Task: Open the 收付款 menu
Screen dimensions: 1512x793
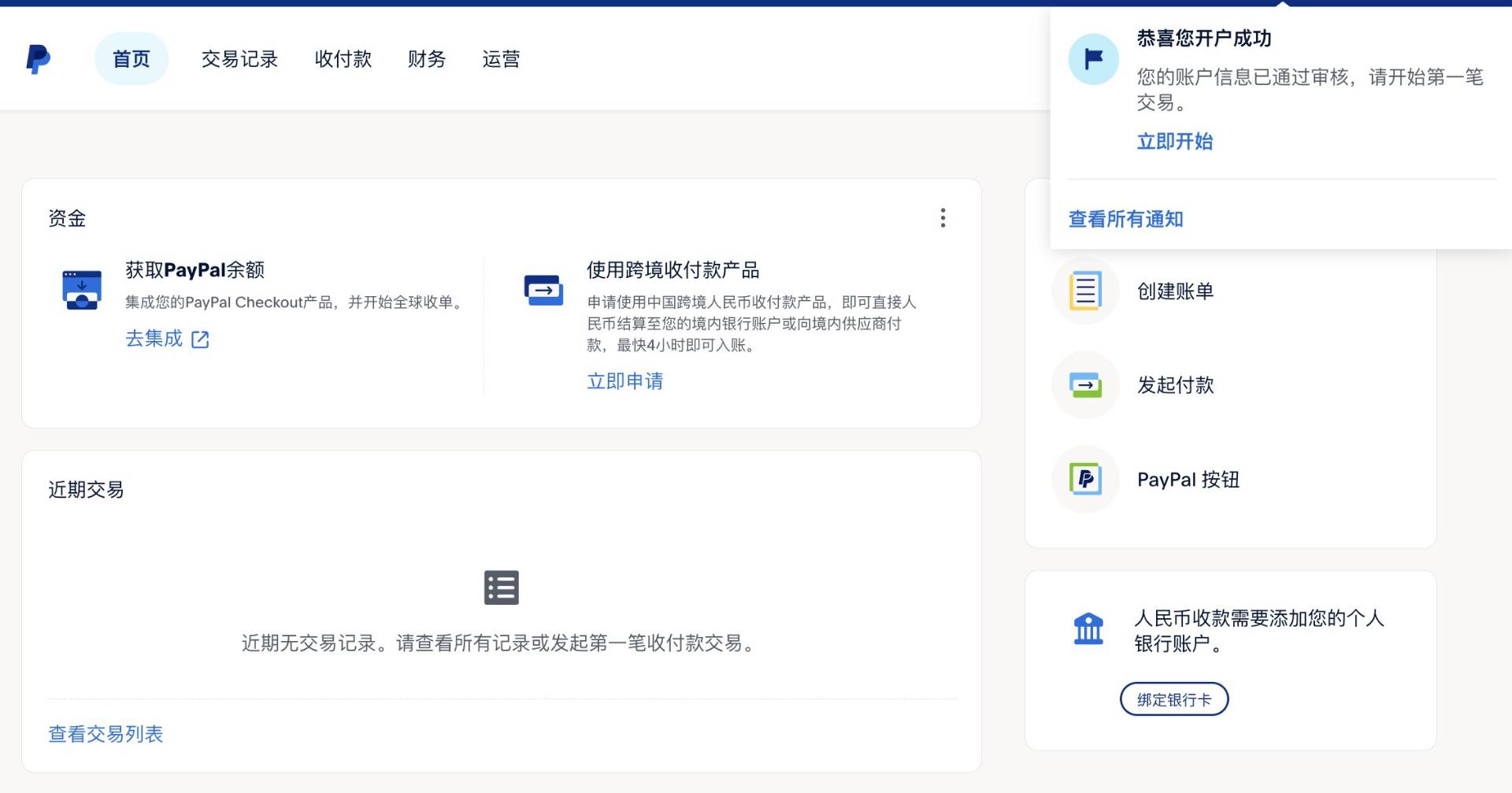Action: point(343,59)
